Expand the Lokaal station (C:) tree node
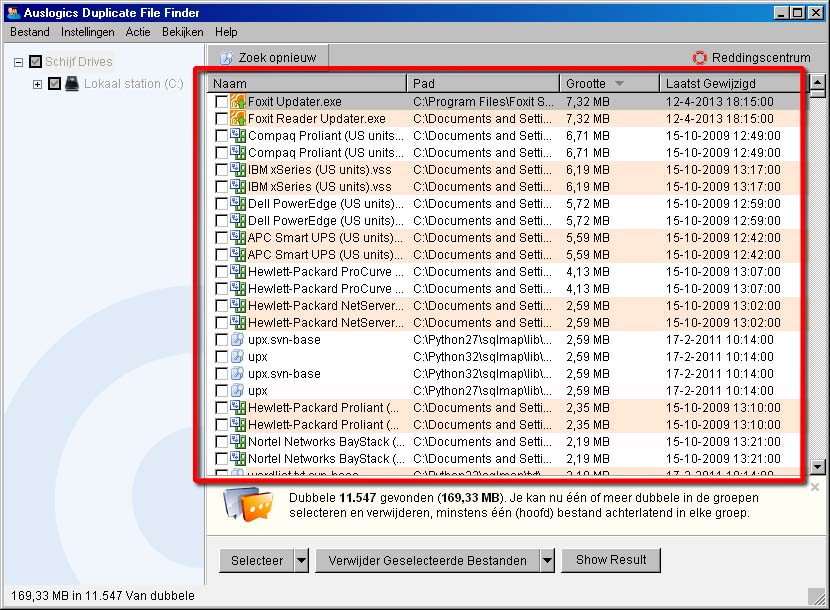The image size is (830, 610). click(38, 84)
